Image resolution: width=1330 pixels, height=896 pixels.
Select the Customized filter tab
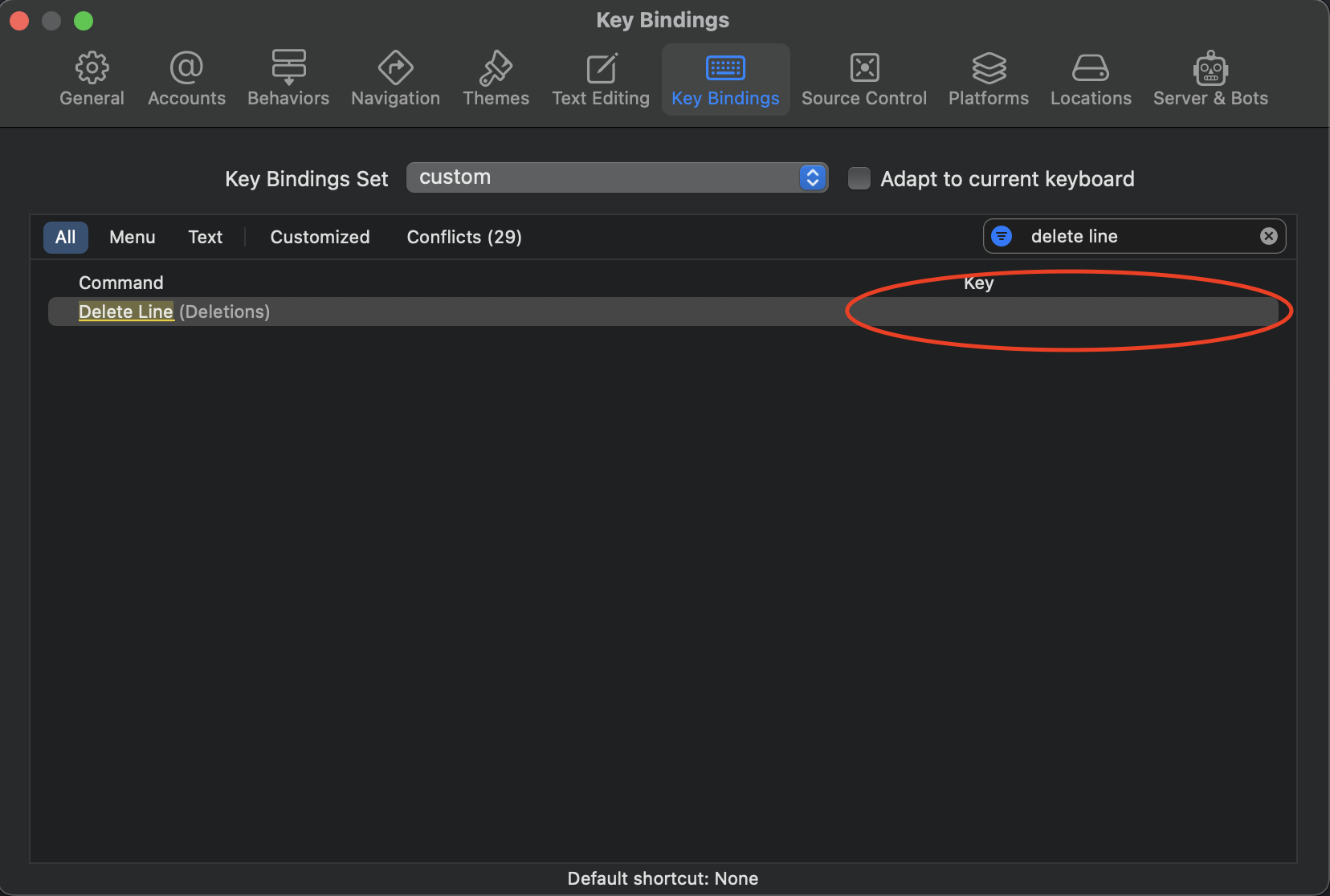(319, 237)
